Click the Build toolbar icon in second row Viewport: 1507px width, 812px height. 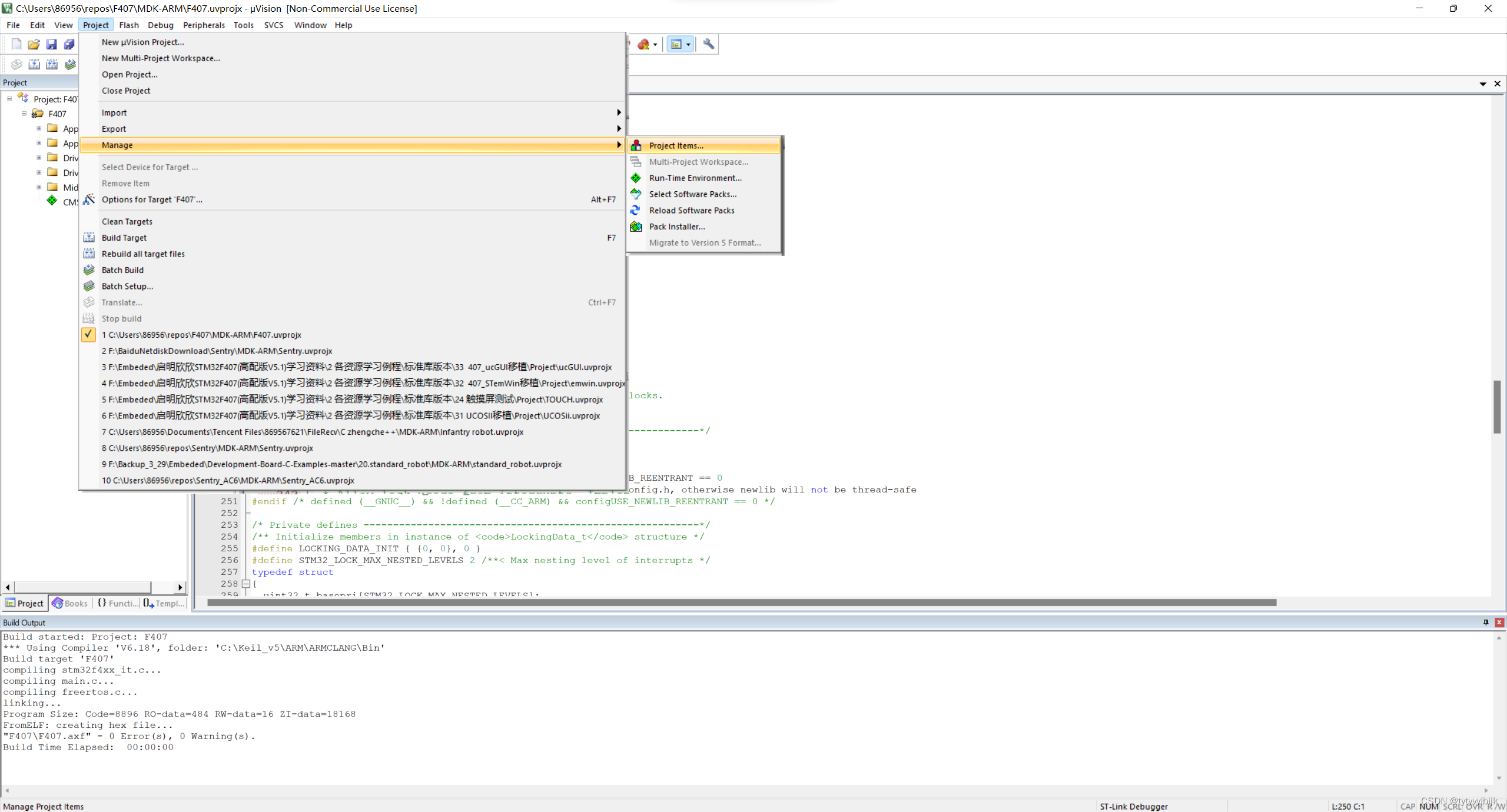(34, 64)
